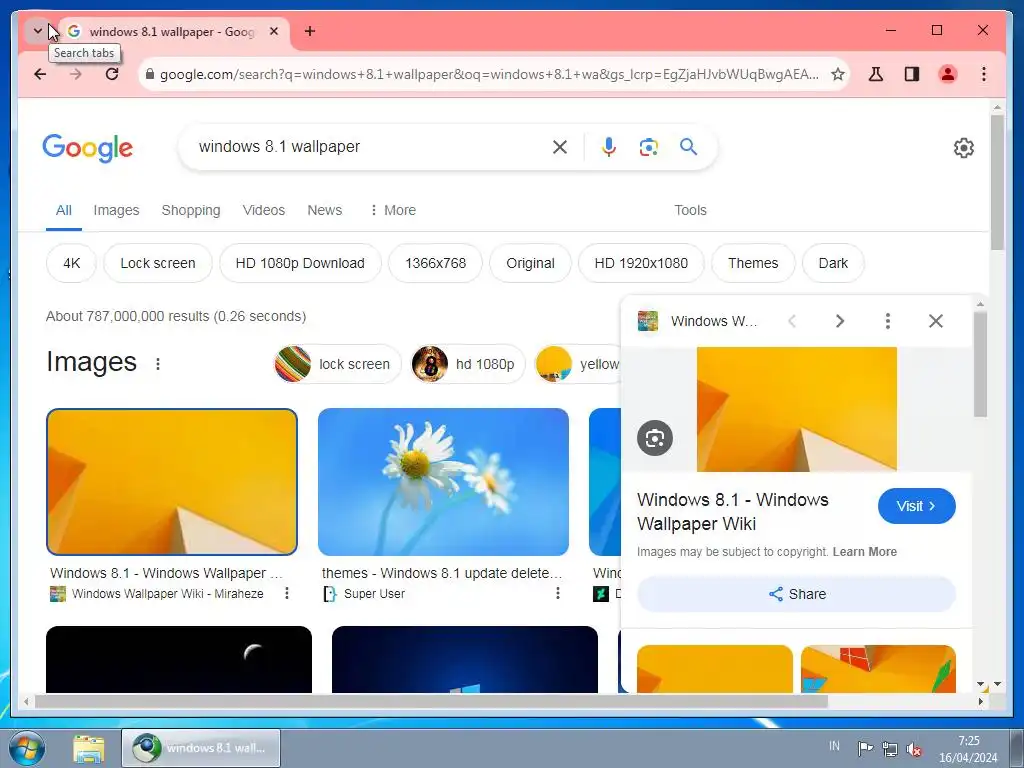Apply the Lock screen filter chip

(x=158, y=263)
